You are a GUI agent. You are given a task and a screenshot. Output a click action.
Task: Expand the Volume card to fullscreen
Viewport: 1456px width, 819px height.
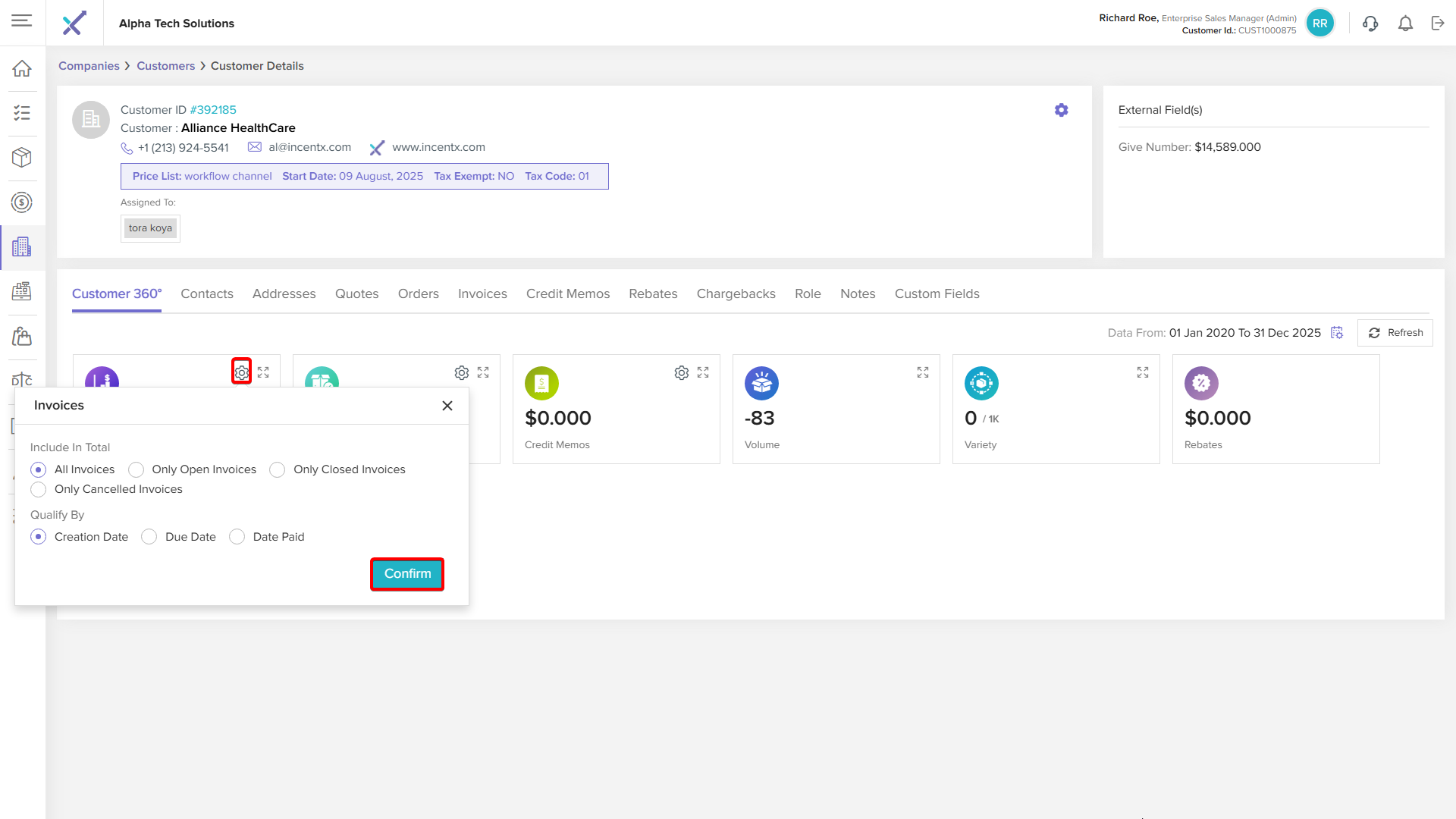tap(922, 372)
